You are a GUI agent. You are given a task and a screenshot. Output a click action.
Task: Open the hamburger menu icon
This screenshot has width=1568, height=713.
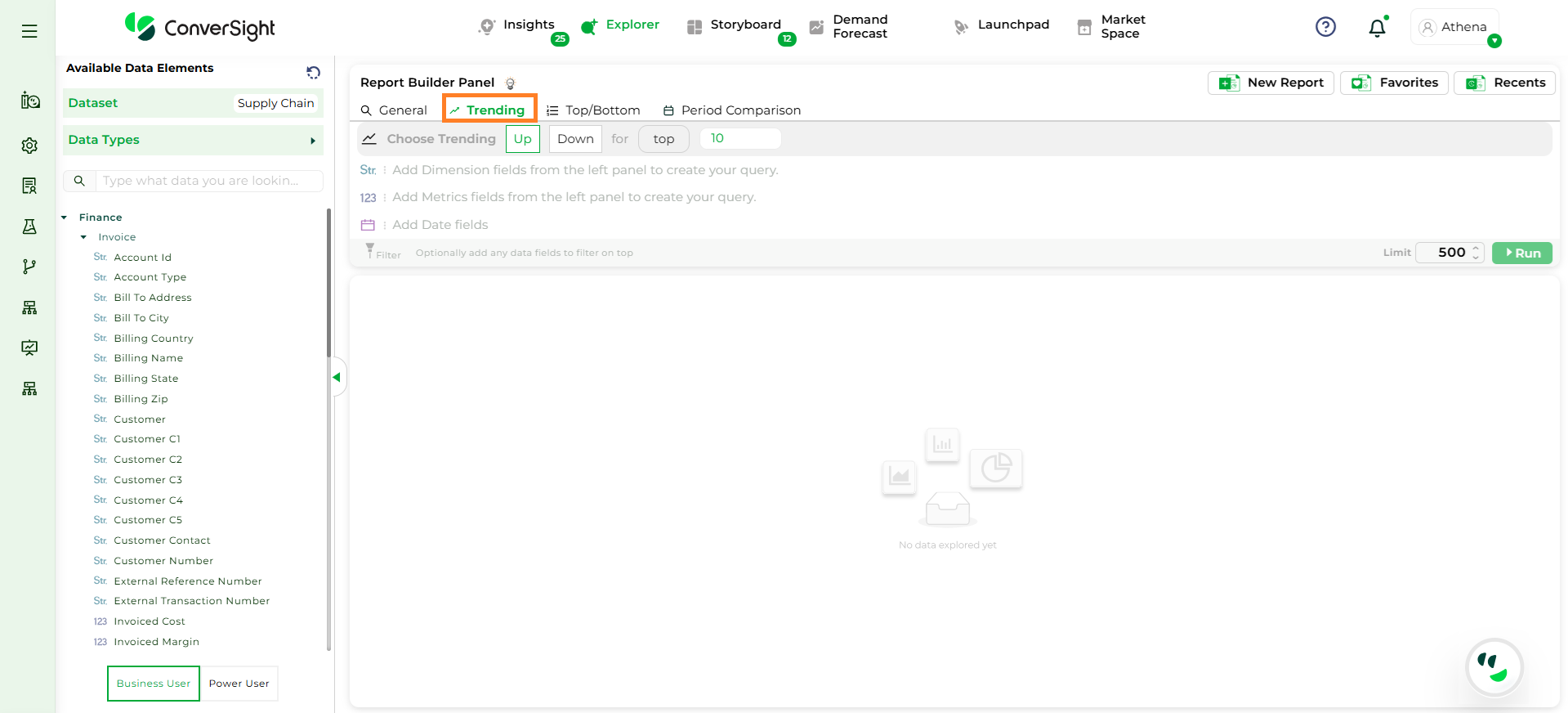point(29,31)
